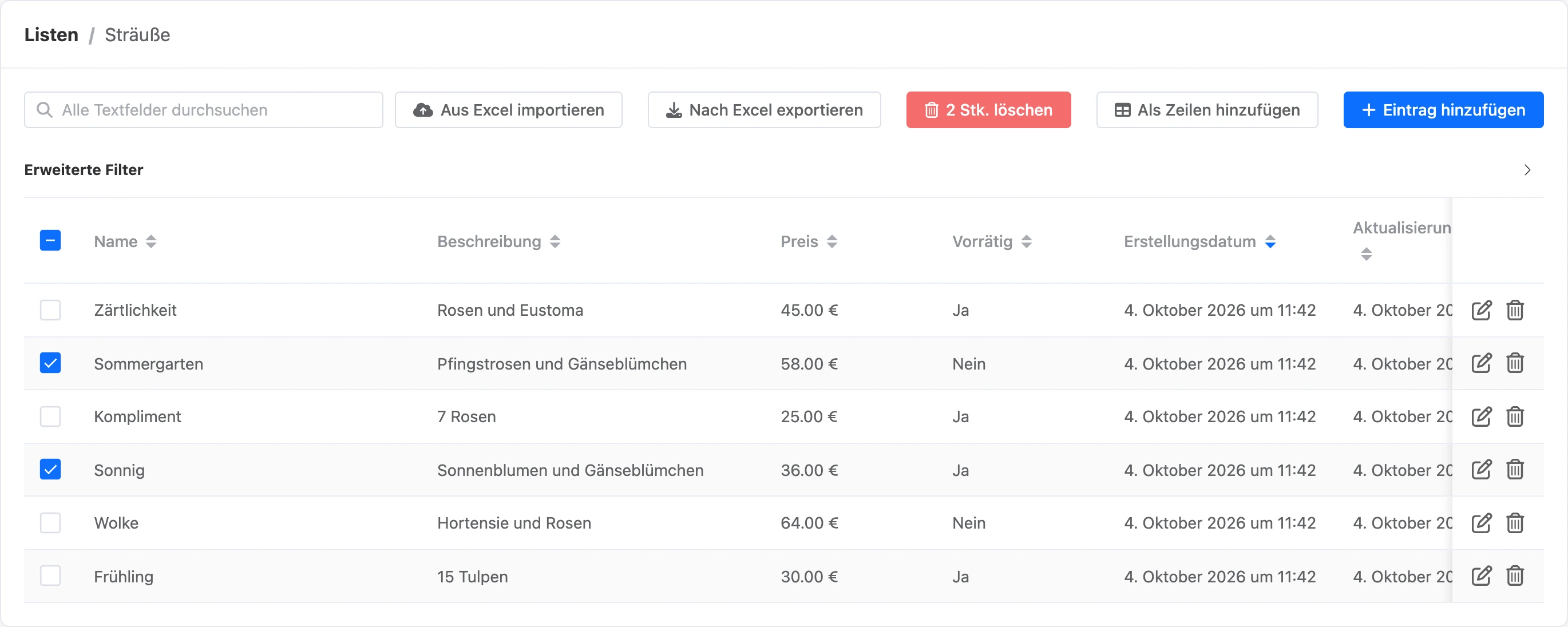Delete the Sommergarten entry via trash icon
The image size is (1568, 627).
1514,363
